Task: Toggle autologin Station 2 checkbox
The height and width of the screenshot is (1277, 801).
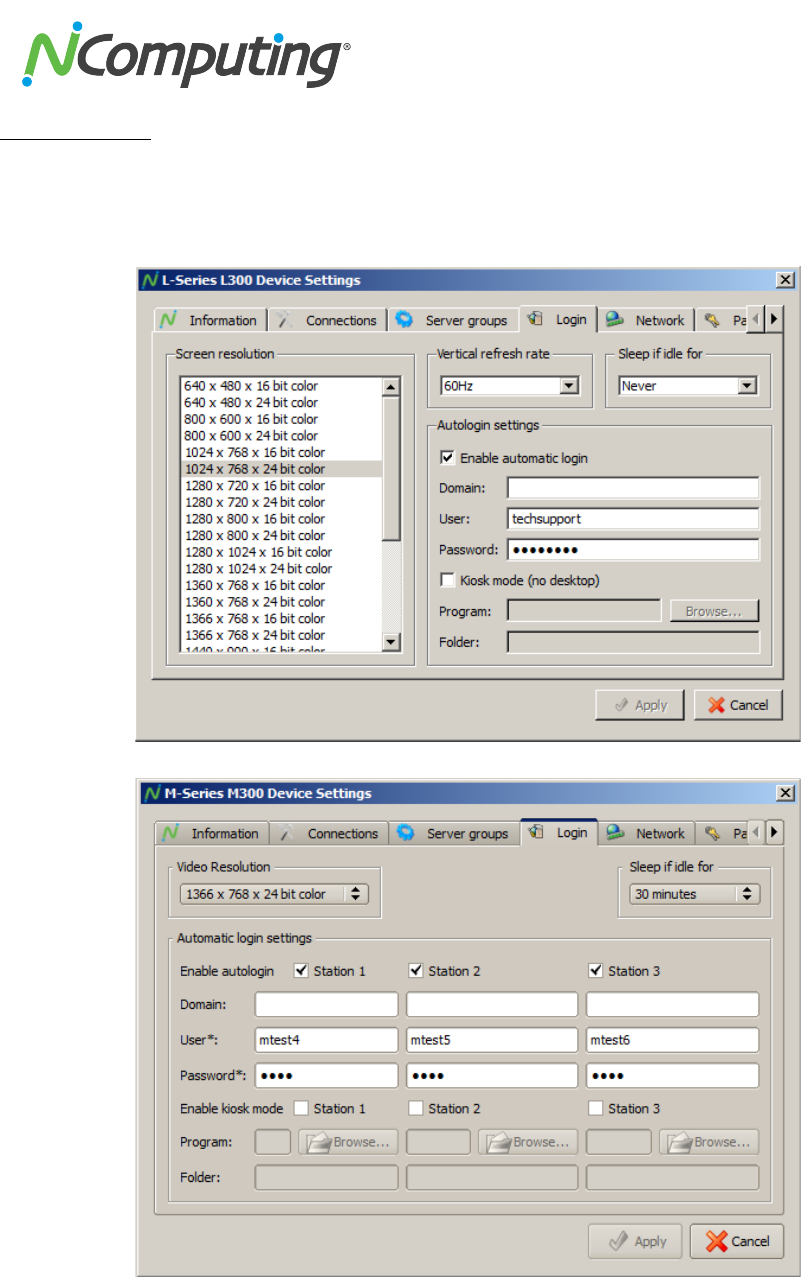Action: pos(416,970)
